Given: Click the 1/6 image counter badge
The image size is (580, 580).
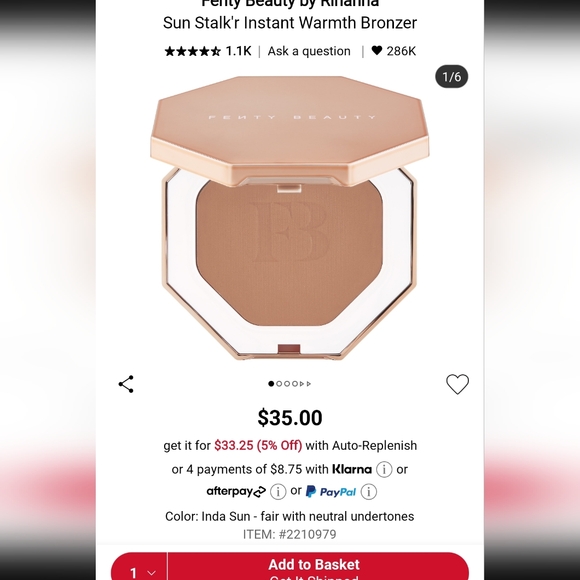Looking at the screenshot, I should click(452, 77).
